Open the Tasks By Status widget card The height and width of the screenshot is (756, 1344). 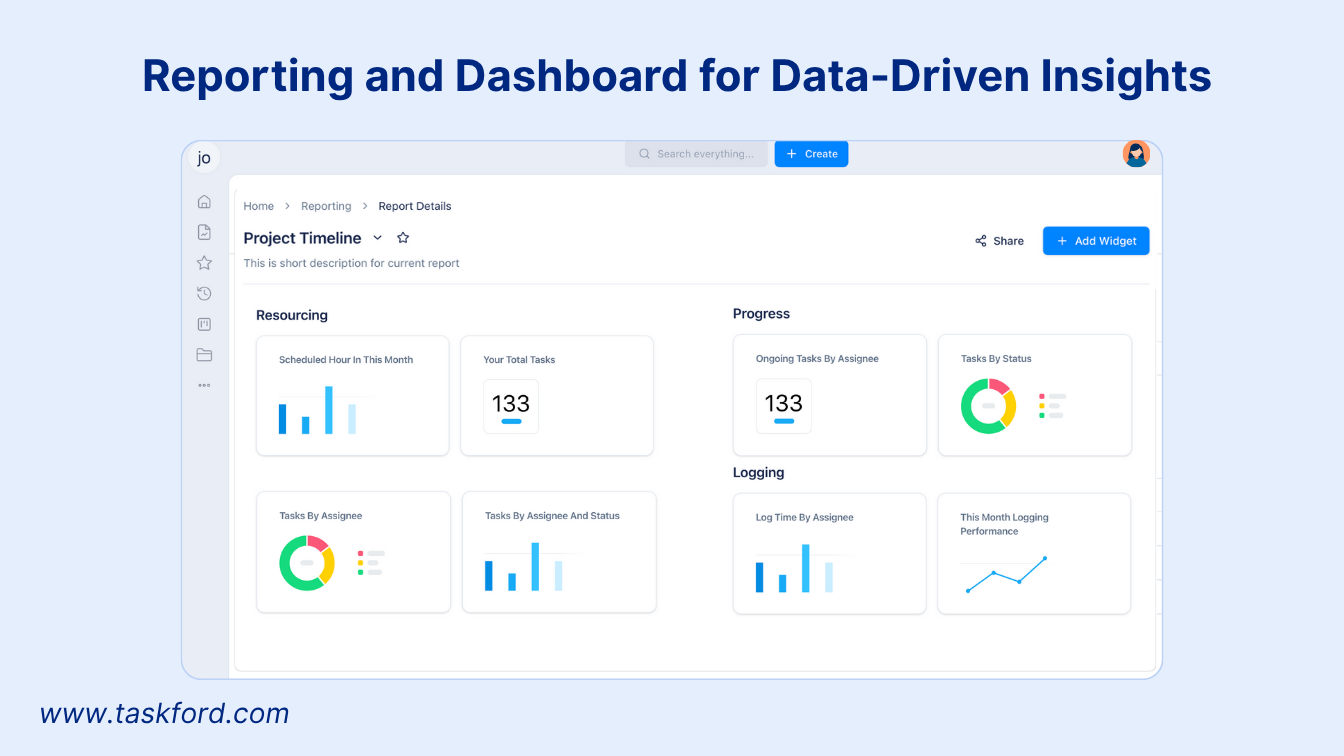coord(1034,395)
